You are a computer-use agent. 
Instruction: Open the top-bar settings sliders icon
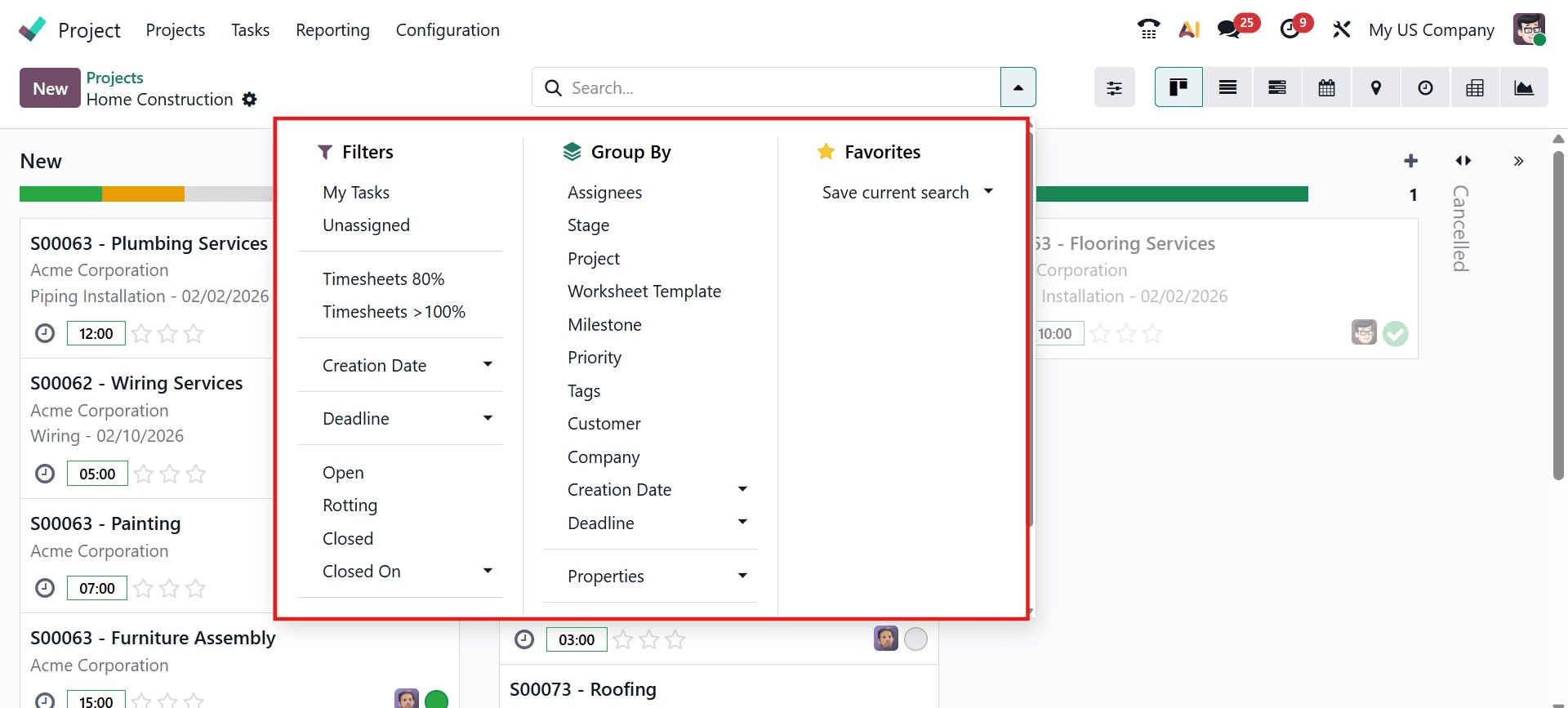click(x=1114, y=87)
